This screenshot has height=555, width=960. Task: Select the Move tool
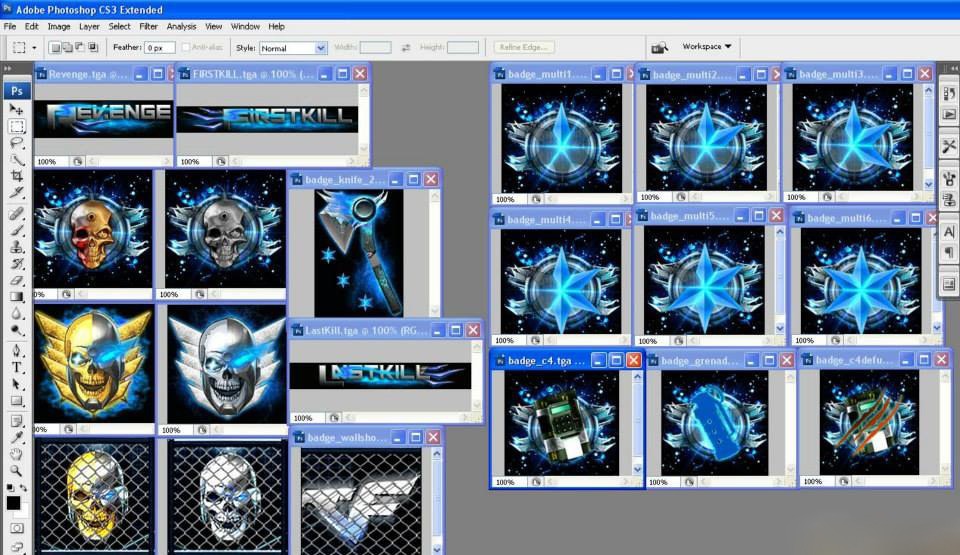[x=17, y=110]
